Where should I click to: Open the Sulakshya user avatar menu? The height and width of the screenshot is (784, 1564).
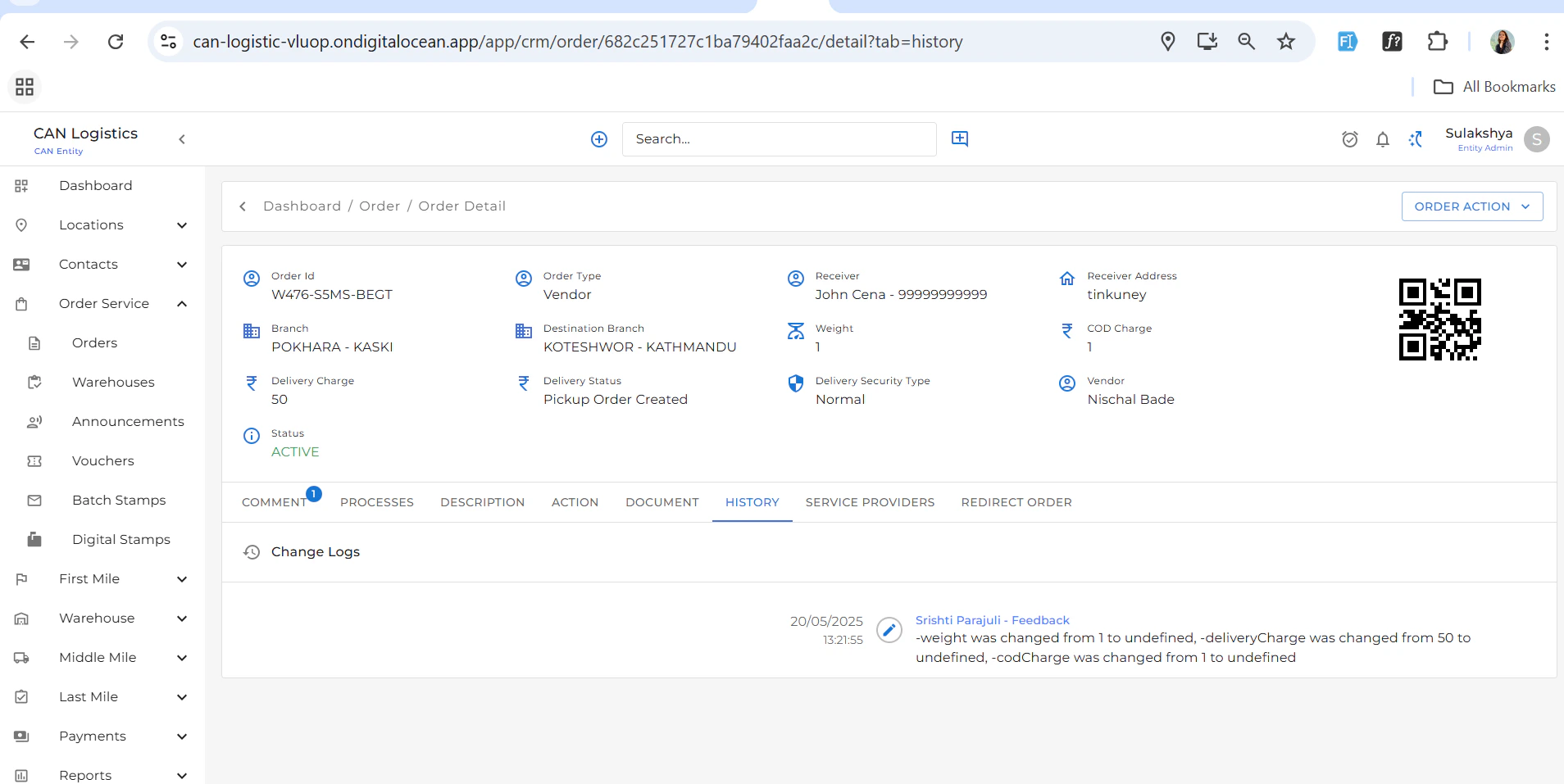pyautogui.click(x=1537, y=139)
